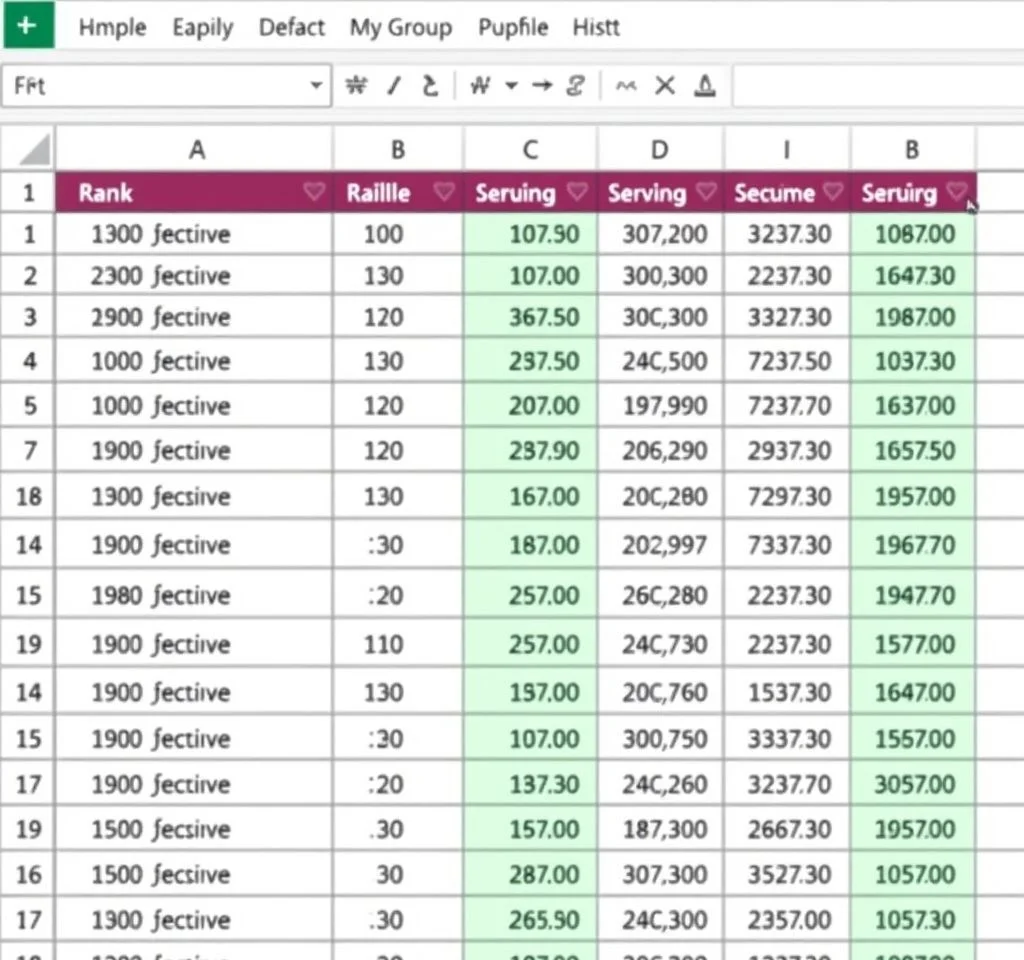This screenshot has height=960, width=1024.
Task: Click the italic slash toolbar icon
Action: (x=394, y=86)
